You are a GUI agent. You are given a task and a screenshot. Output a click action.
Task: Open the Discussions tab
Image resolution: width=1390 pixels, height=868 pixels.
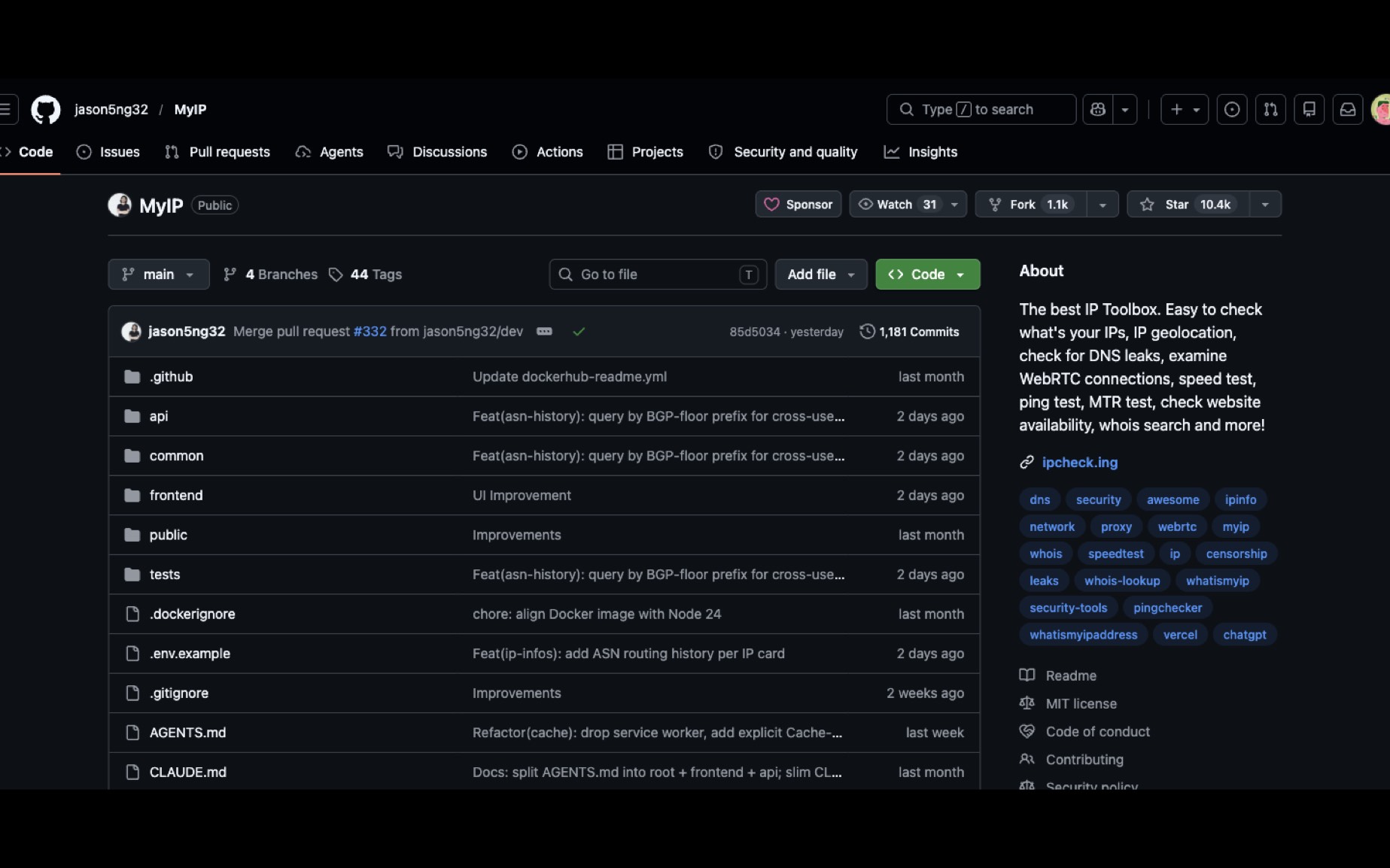coord(437,152)
